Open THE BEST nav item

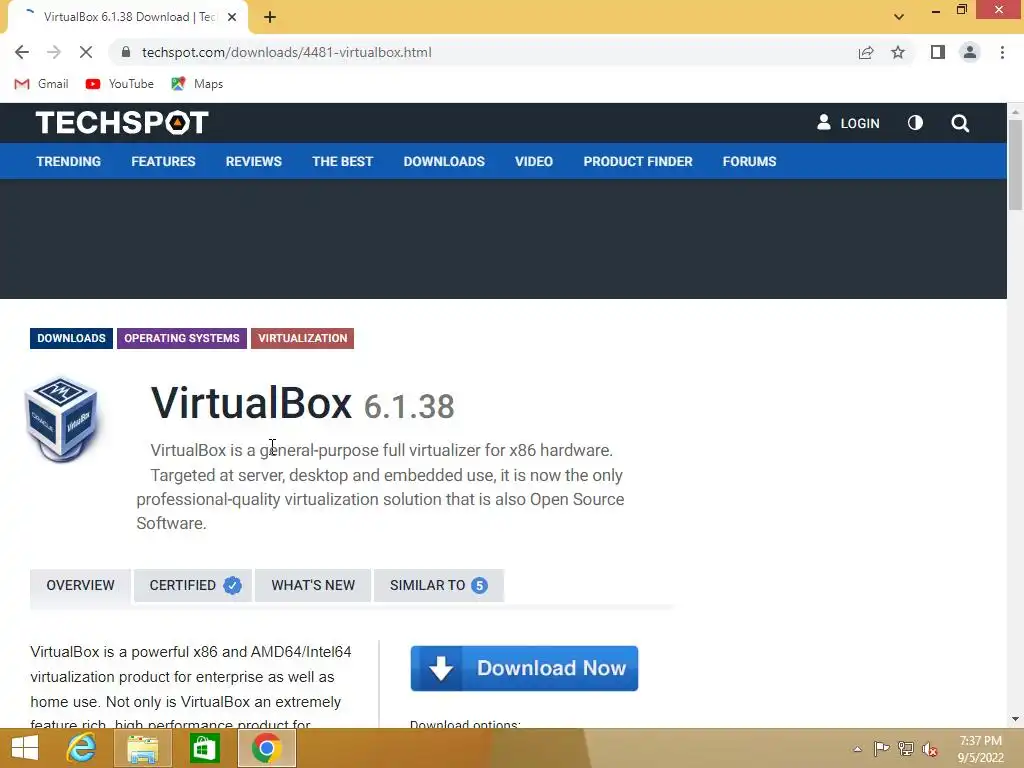(x=342, y=161)
